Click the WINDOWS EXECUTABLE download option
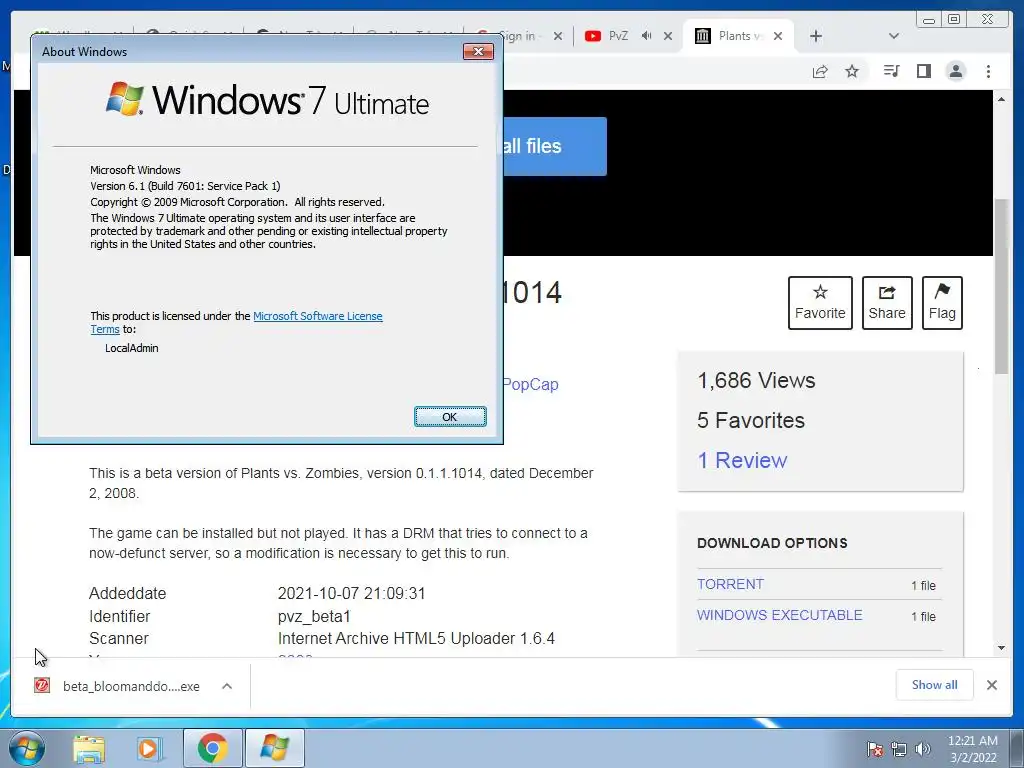1024x768 pixels. 779,615
